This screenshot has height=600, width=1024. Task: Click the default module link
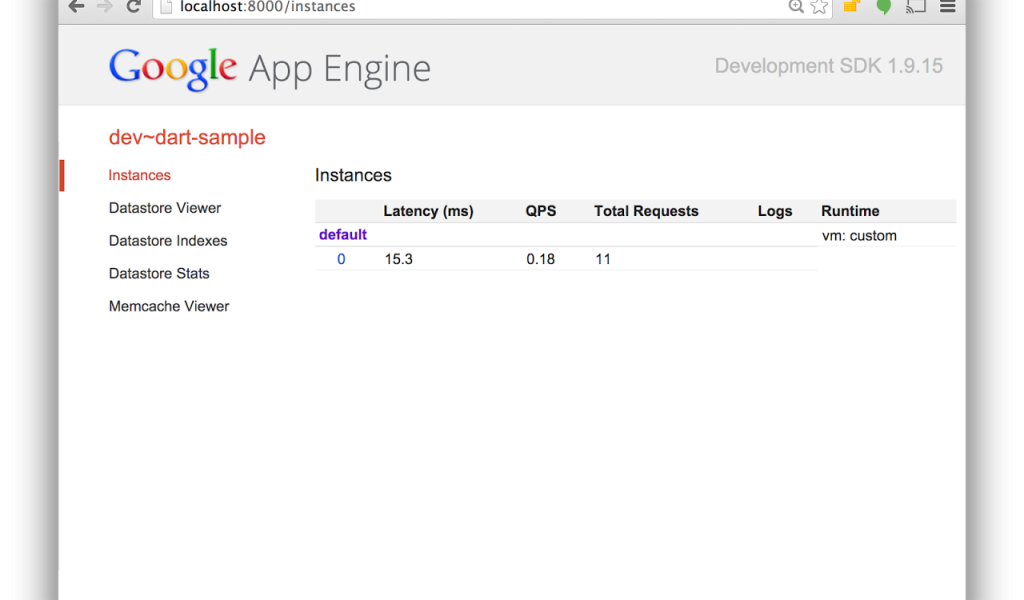[x=343, y=235]
